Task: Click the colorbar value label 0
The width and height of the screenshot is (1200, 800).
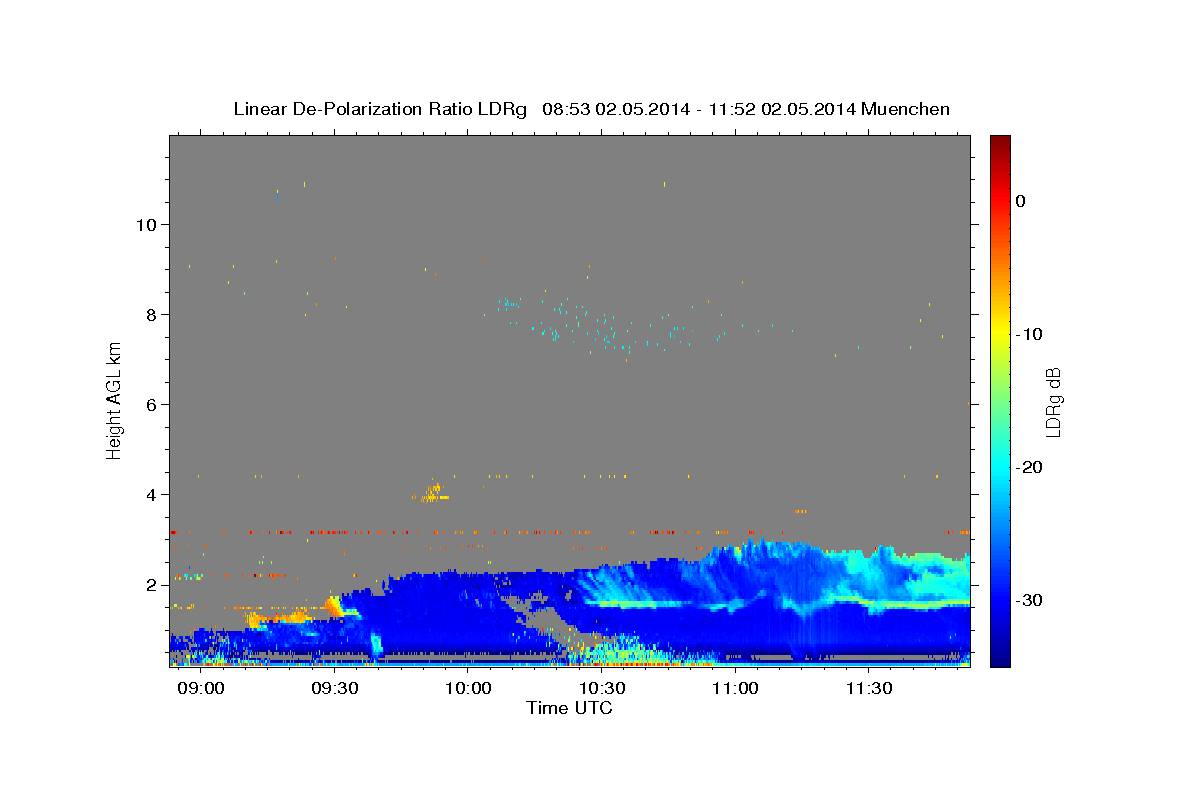Action: [1021, 201]
